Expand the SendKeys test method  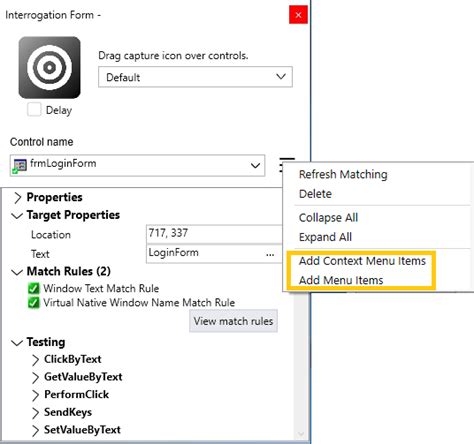35,413
